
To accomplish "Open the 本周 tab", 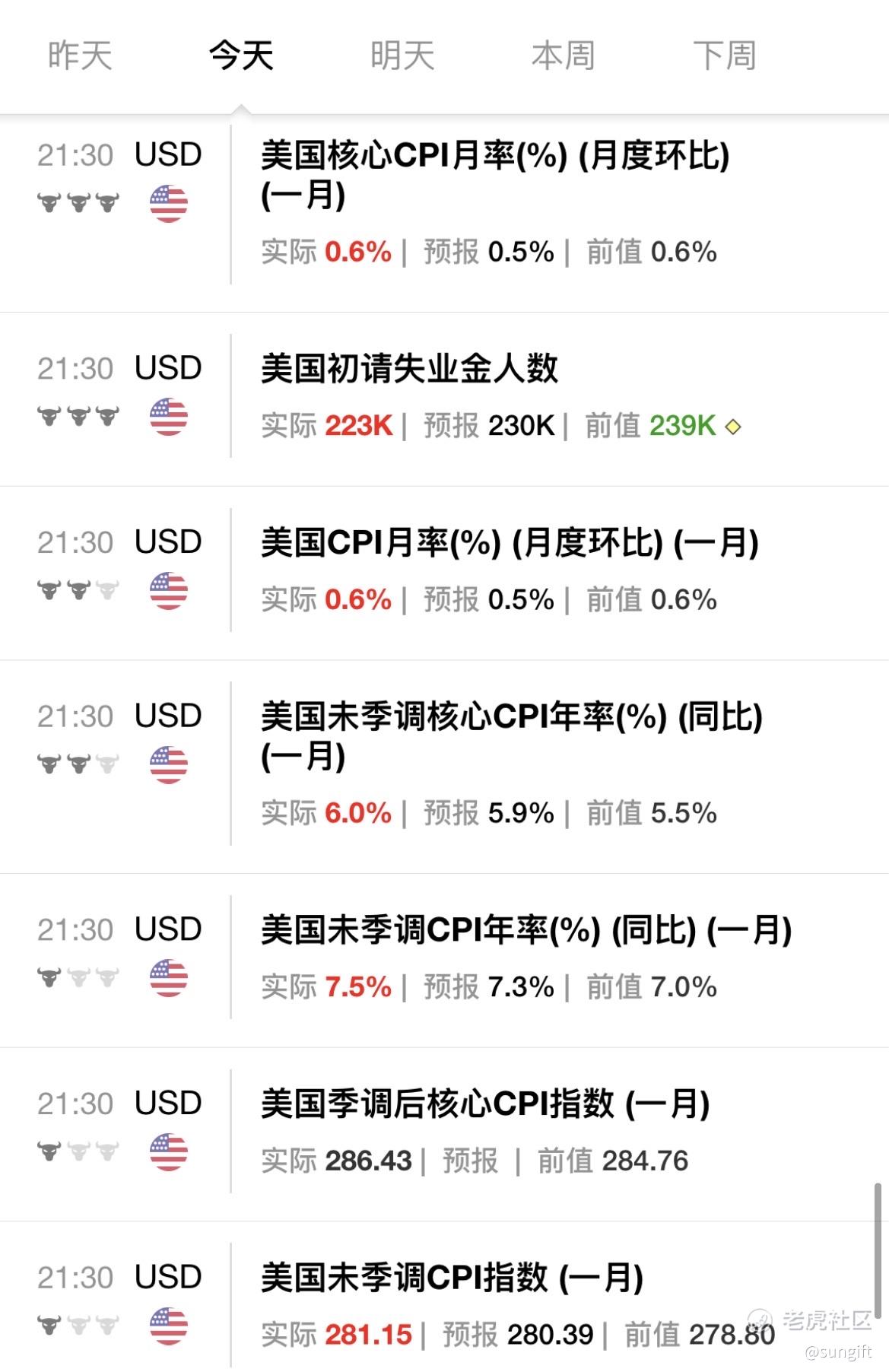I will tap(564, 56).
